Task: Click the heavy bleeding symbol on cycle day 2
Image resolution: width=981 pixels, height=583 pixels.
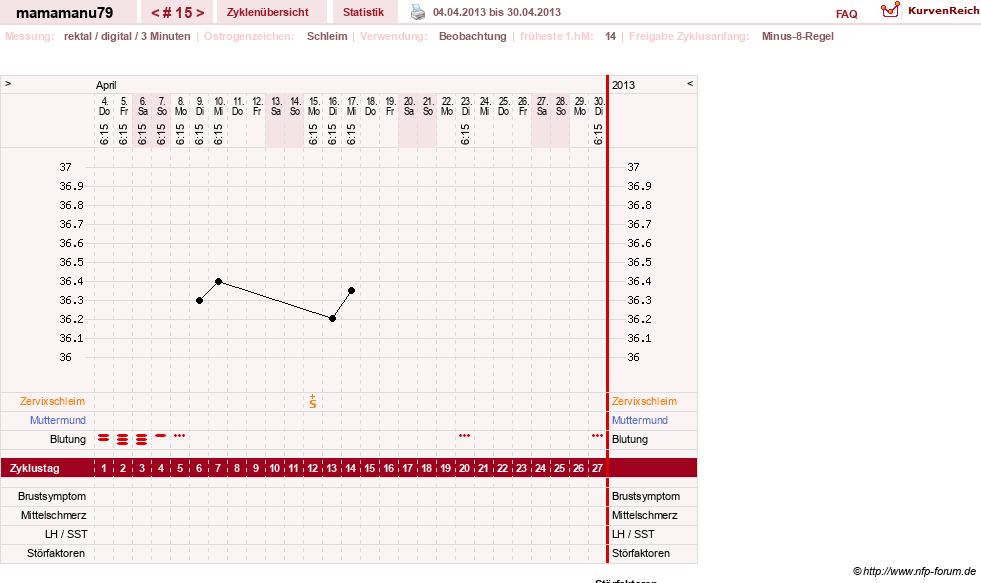Action: (x=123, y=440)
